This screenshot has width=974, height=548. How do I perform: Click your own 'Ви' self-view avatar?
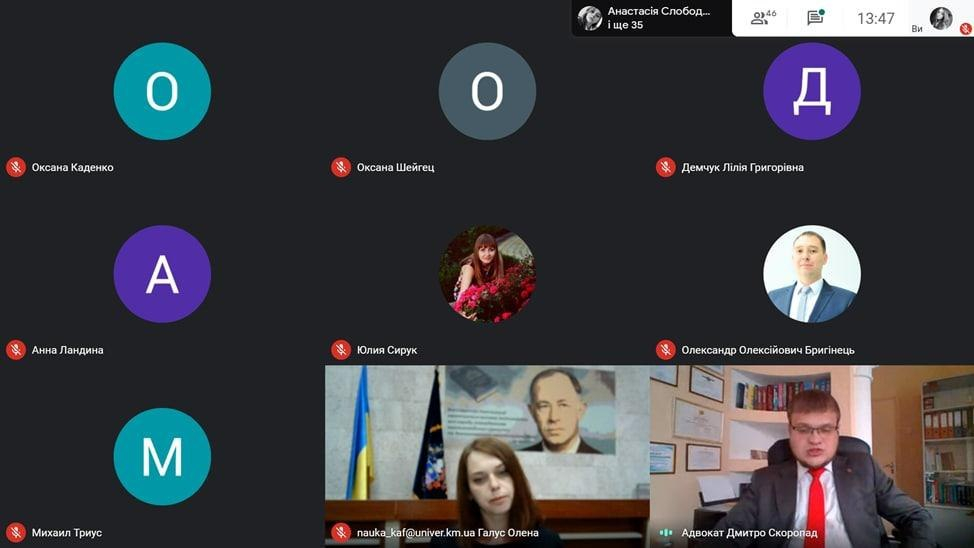[941, 18]
